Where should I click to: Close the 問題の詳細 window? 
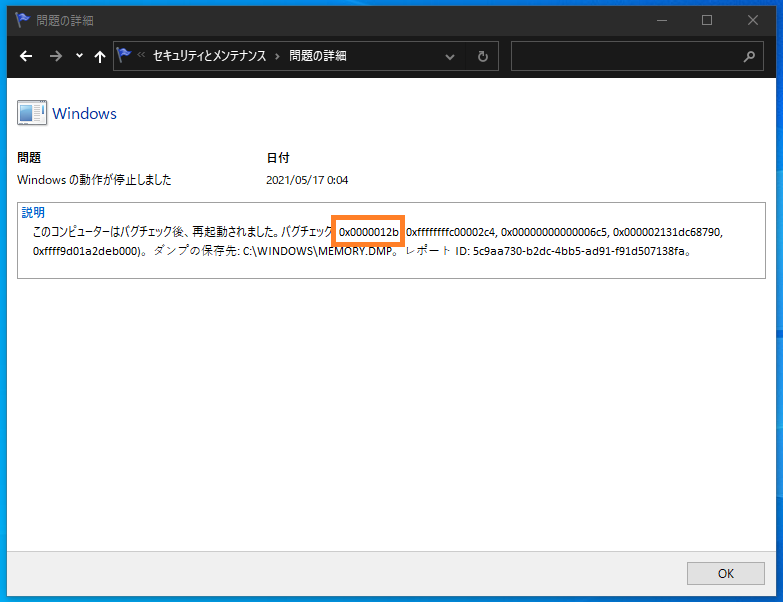(753, 20)
